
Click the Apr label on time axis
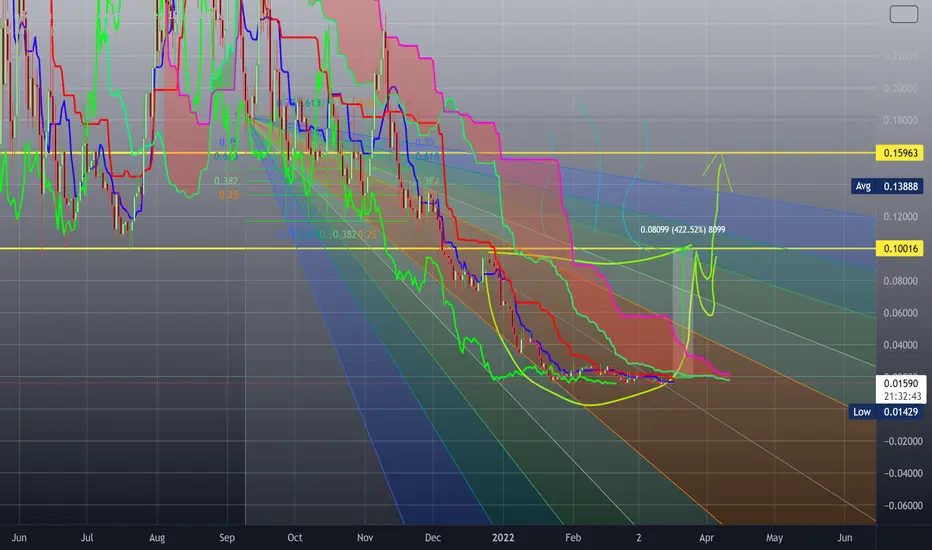click(706, 538)
